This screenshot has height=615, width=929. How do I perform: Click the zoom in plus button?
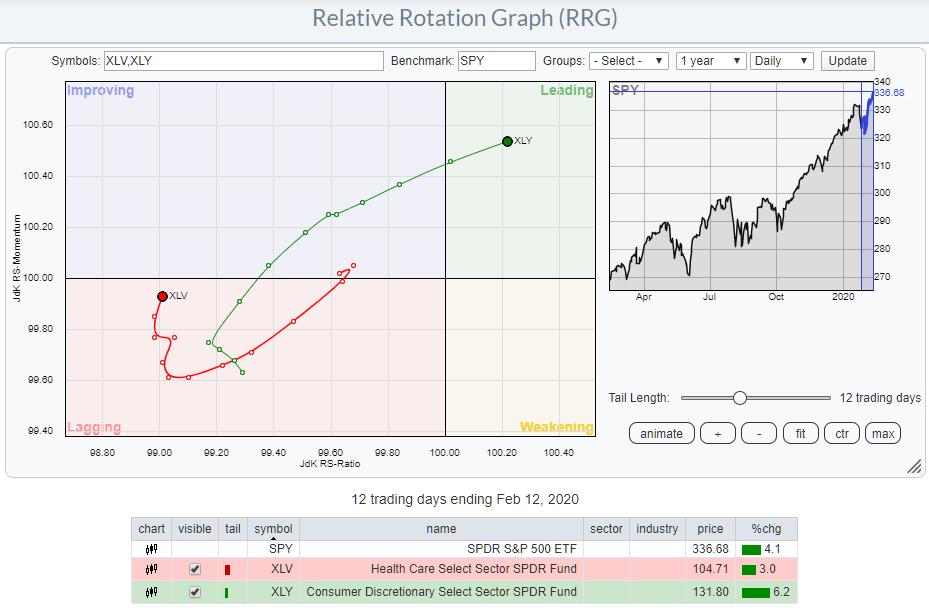pyautogui.click(x=718, y=433)
